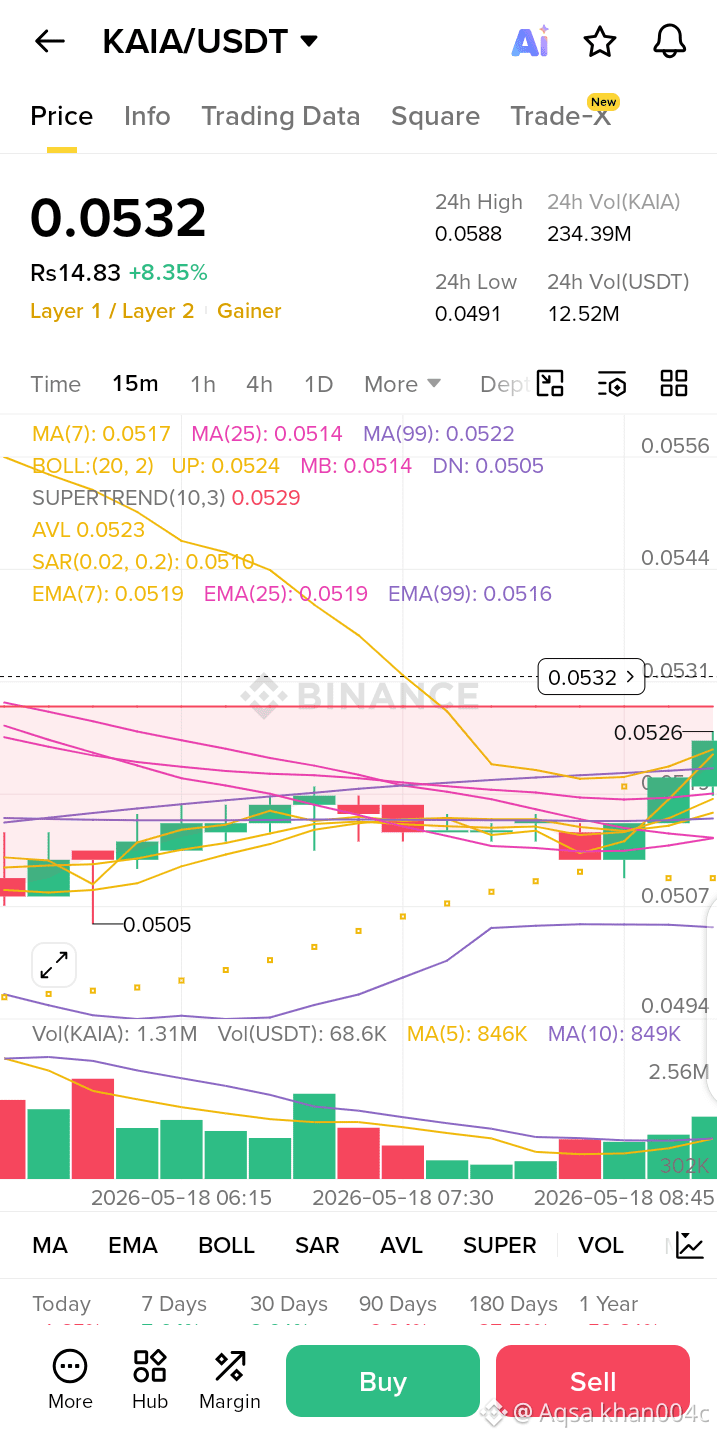Image resolution: width=717 pixels, height=1438 pixels.
Task: Open the Hub icon
Action: pyautogui.click(x=150, y=1380)
